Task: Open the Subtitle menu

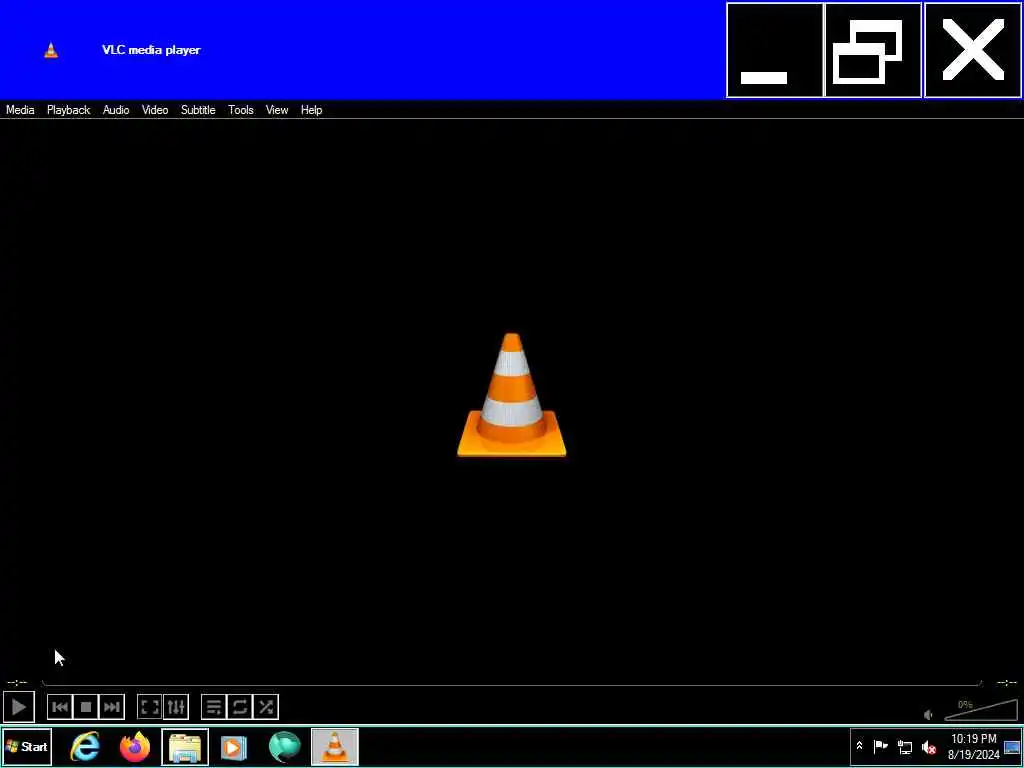Action: [198, 110]
